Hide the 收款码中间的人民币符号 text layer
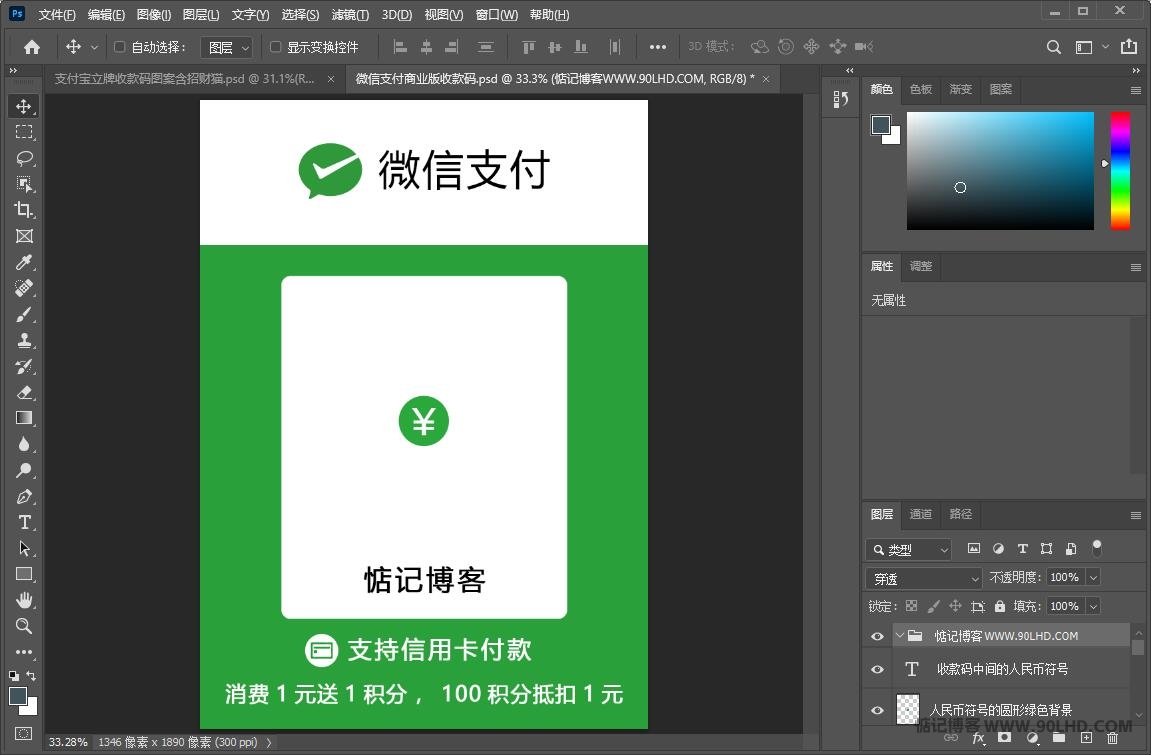 tap(877, 669)
